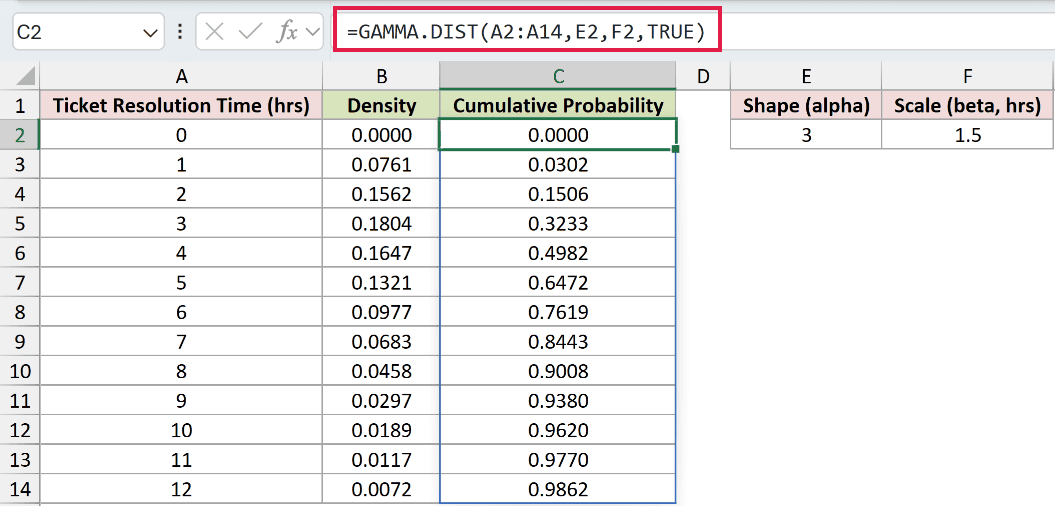The width and height of the screenshot is (1055, 506).
Task: Select column C header
Action: click(558, 76)
